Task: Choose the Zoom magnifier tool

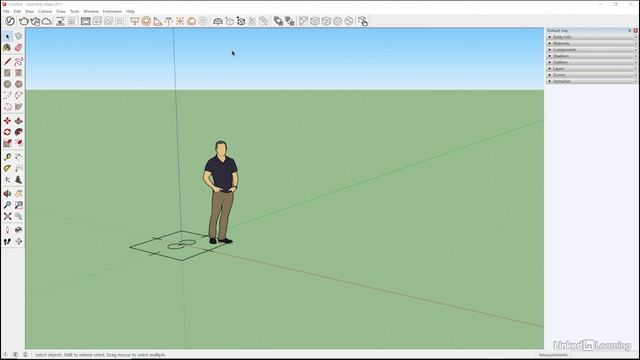Action: tap(7, 205)
